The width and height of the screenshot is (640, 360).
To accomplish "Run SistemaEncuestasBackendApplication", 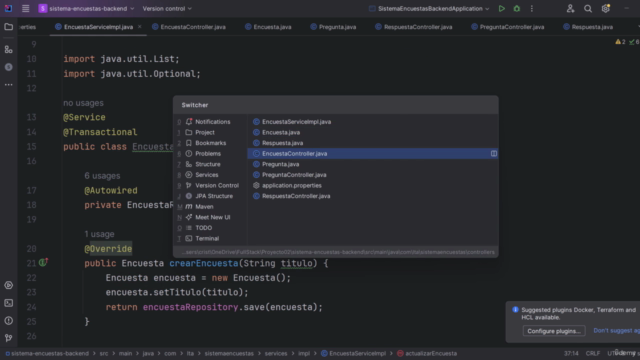I will pos(502,9).
